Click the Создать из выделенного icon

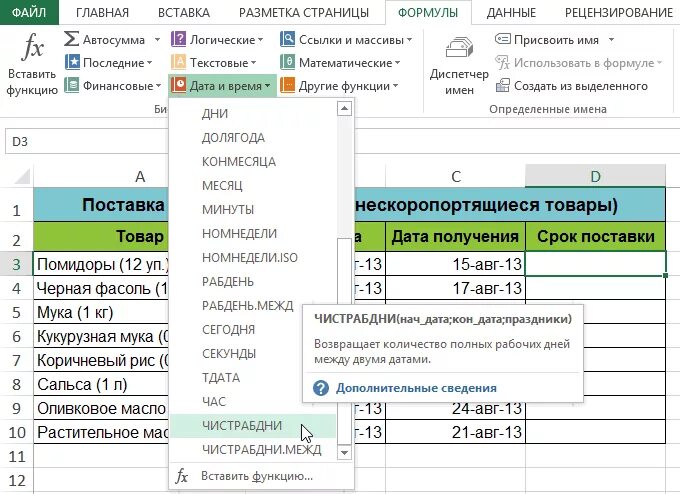pyautogui.click(x=503, y=85)
